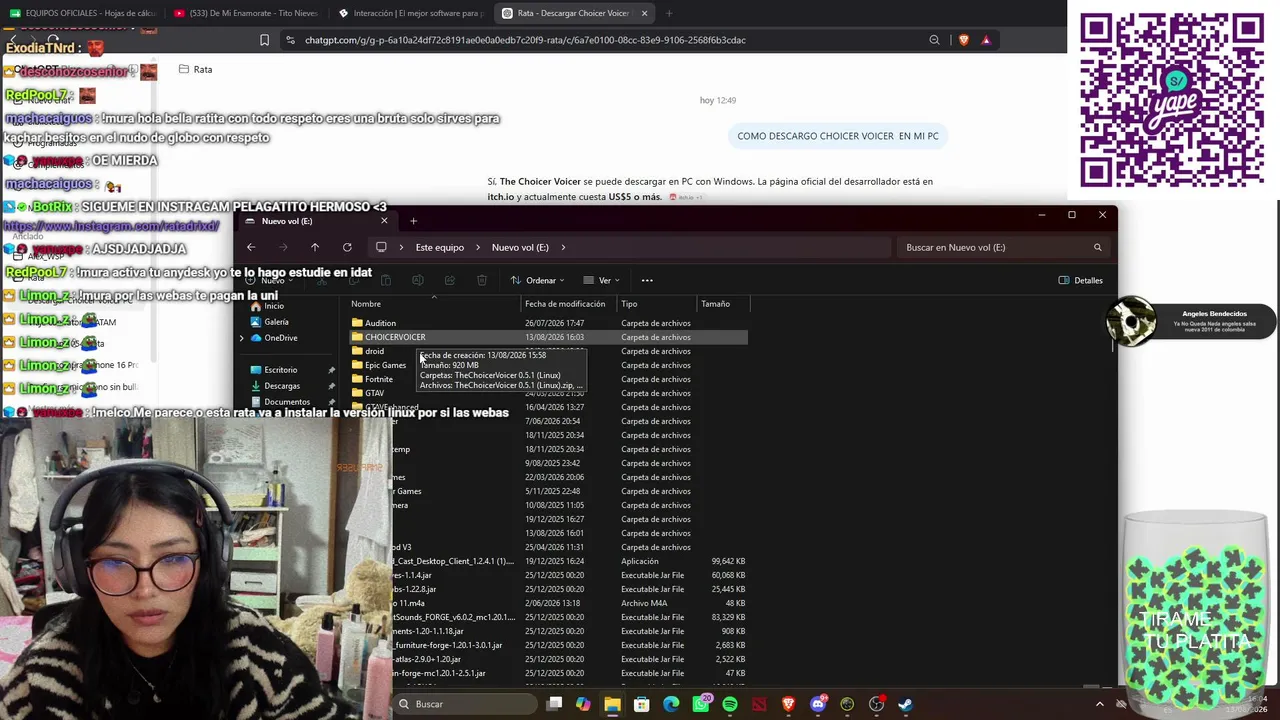This screenshot has width=1280, height=720.
Task: Show hidden system tray icons
Action: [1099, 704]
